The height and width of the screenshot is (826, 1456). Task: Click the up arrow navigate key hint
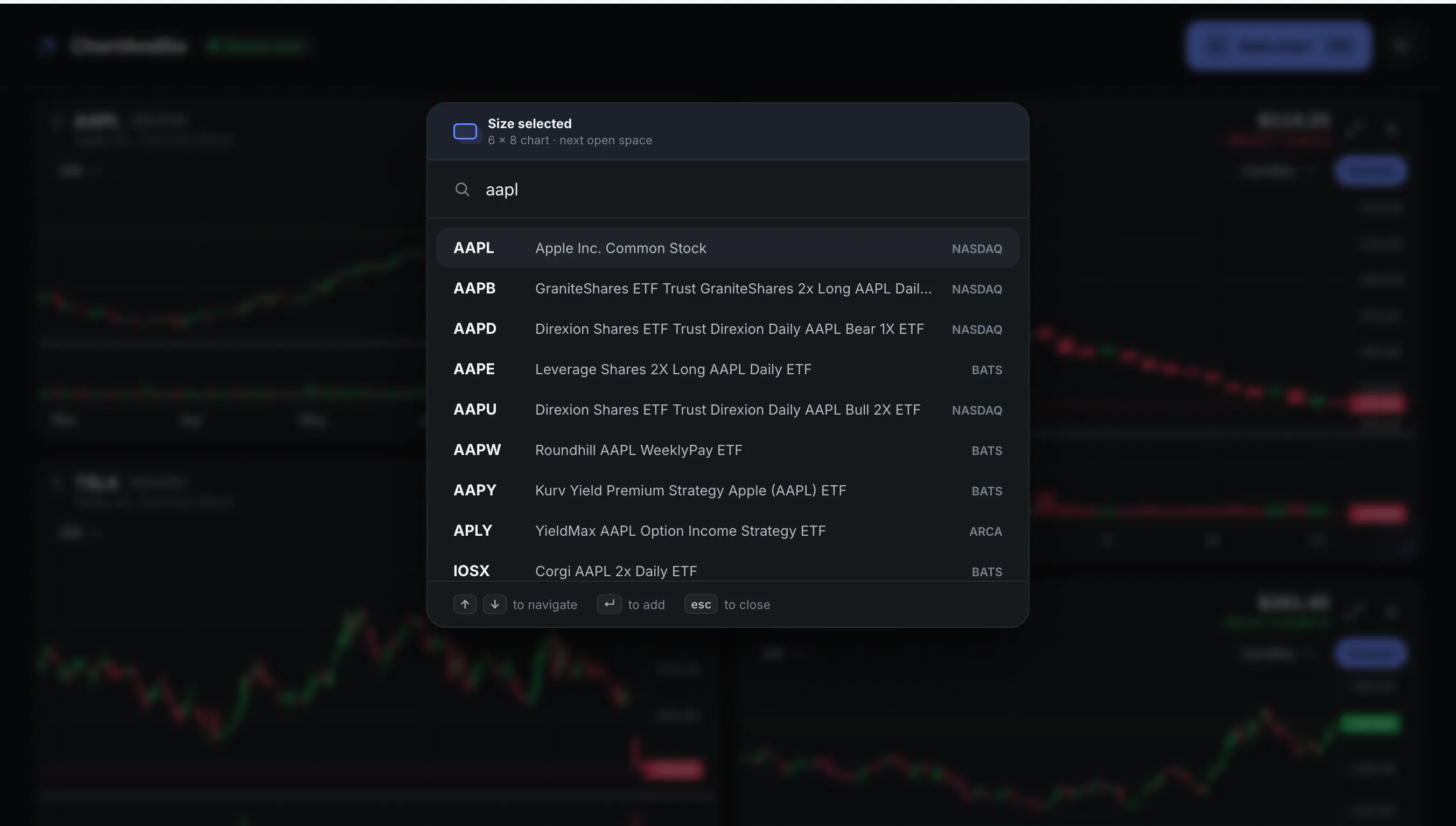click(465, 604)
